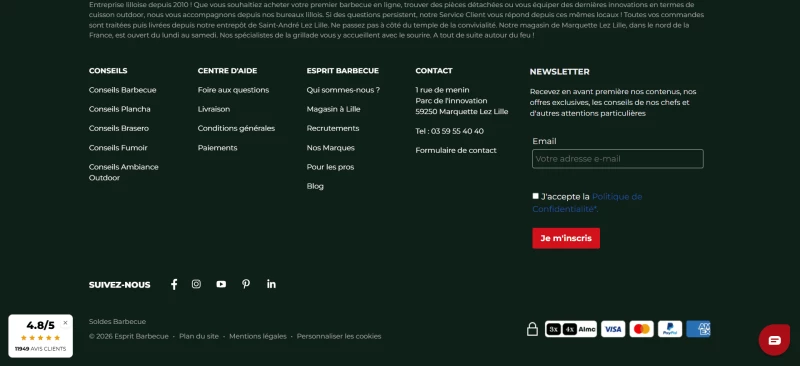Open Qui sommes-nous ? link
The height and width of the screenshot is (366, 800).
coord(343,90)
